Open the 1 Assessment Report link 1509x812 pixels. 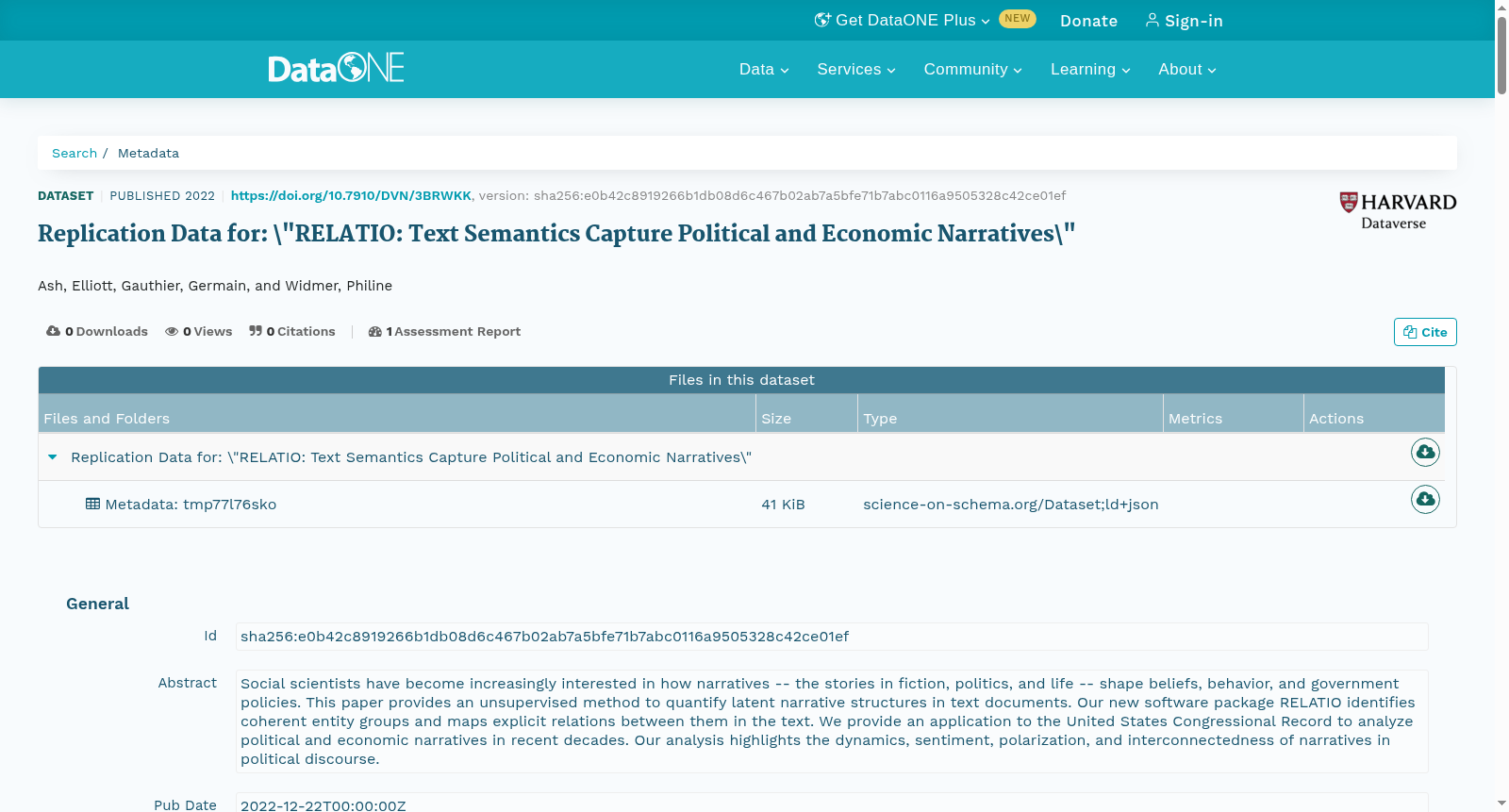(x=444, y=331)
